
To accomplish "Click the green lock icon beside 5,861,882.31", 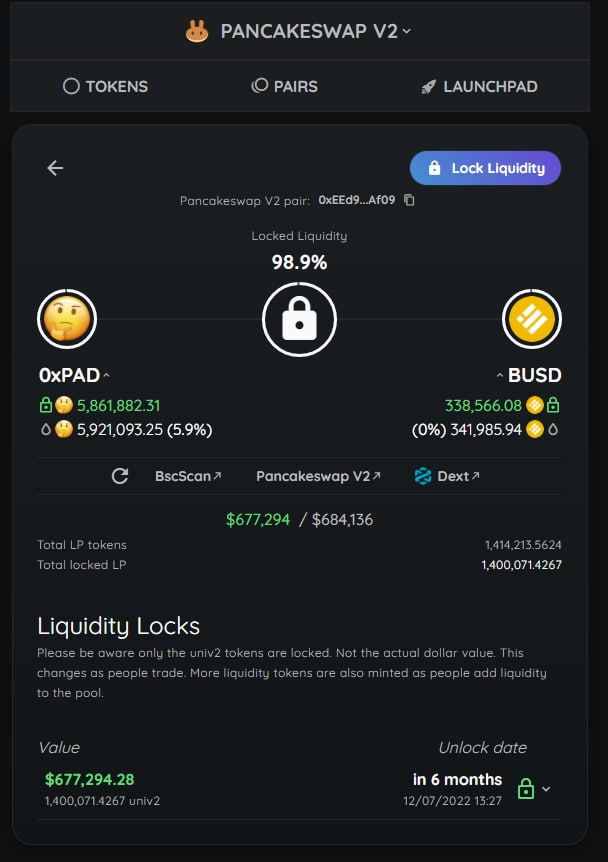I will click(x=46, y=406).
